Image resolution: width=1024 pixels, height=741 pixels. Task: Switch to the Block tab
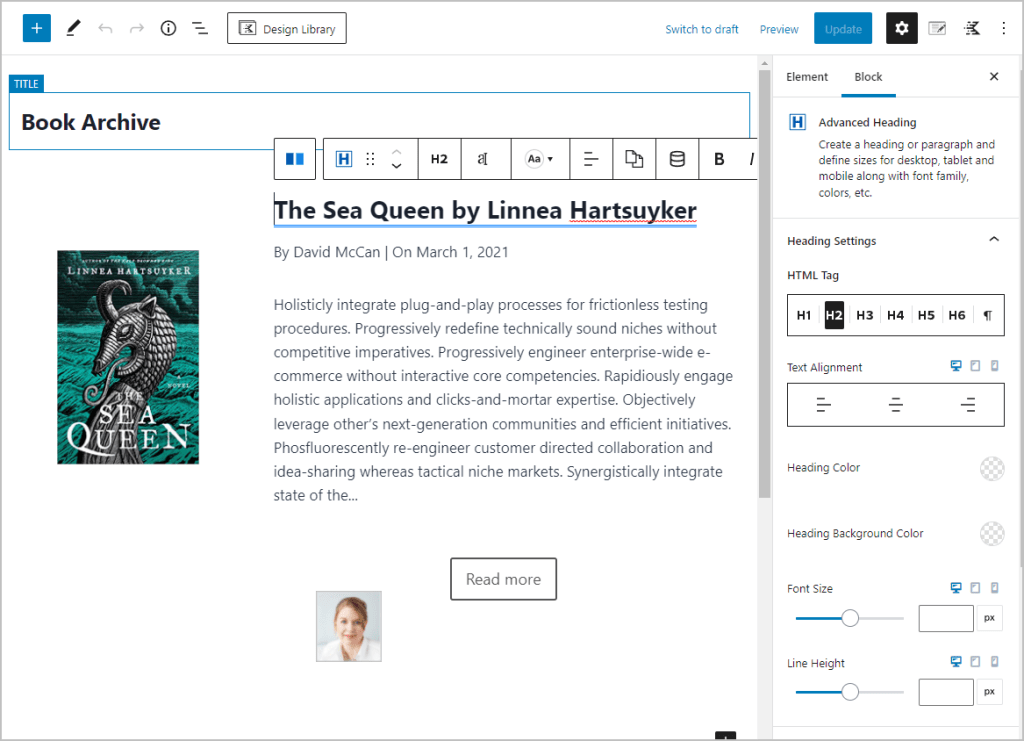tap(868, 77)
